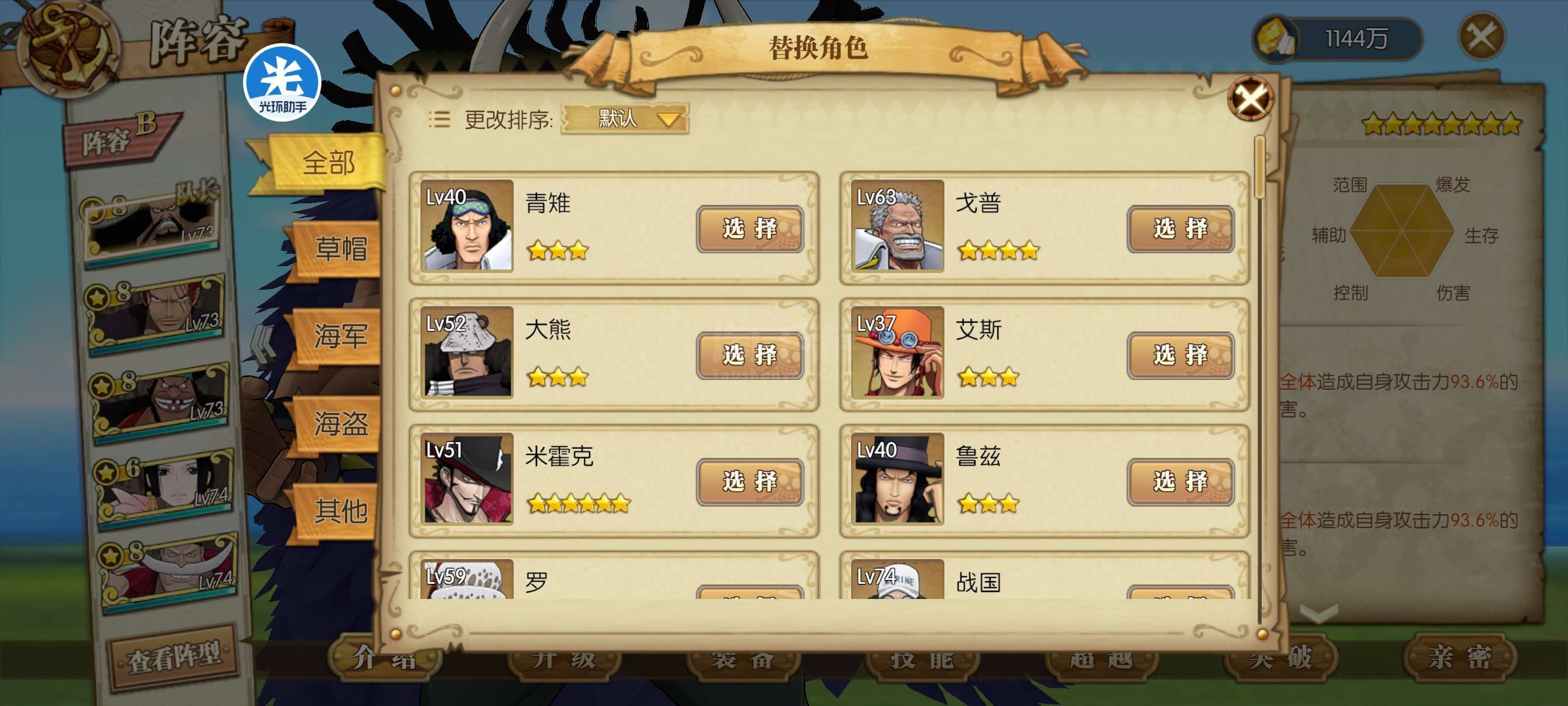Open the 查看阵型 formation view
The image size is (1568, 706).
(174, 657)
